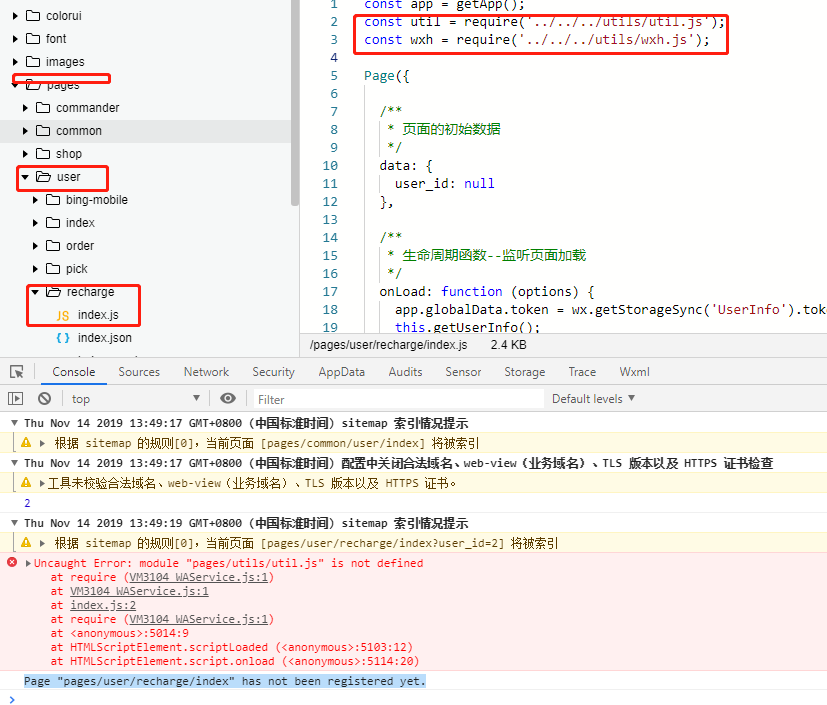Clear the console with the ban icon

(x=44, y=399)
